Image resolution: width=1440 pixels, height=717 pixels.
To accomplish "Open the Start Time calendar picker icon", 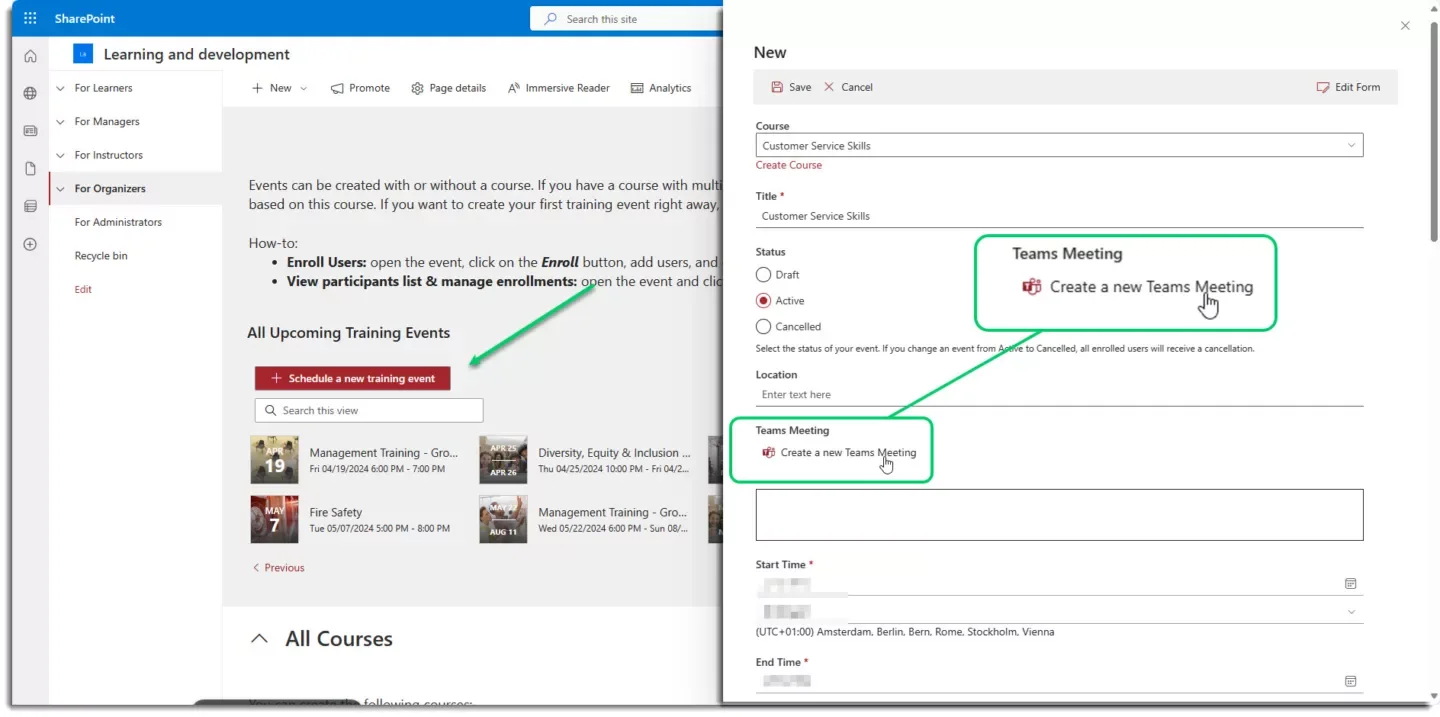I will [x=1350, y=583].
